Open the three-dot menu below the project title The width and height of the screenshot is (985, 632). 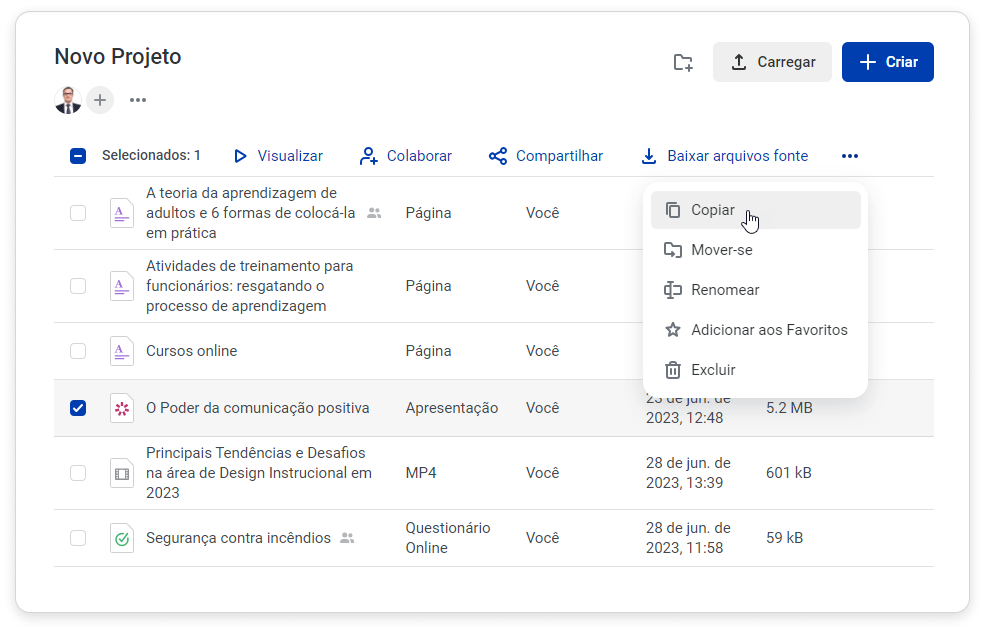138,100
